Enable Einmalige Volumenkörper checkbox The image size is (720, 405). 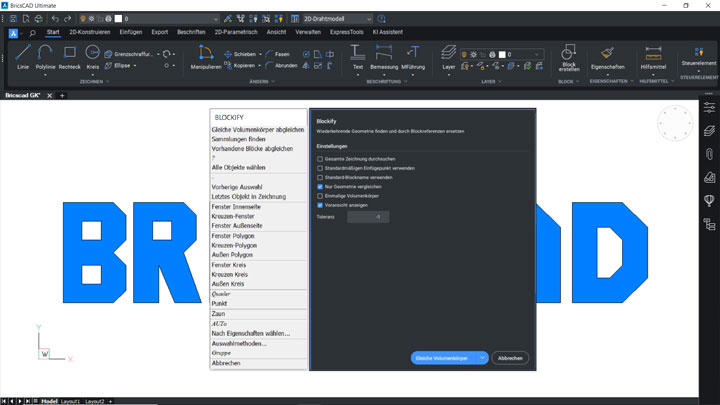coord(320,196)
